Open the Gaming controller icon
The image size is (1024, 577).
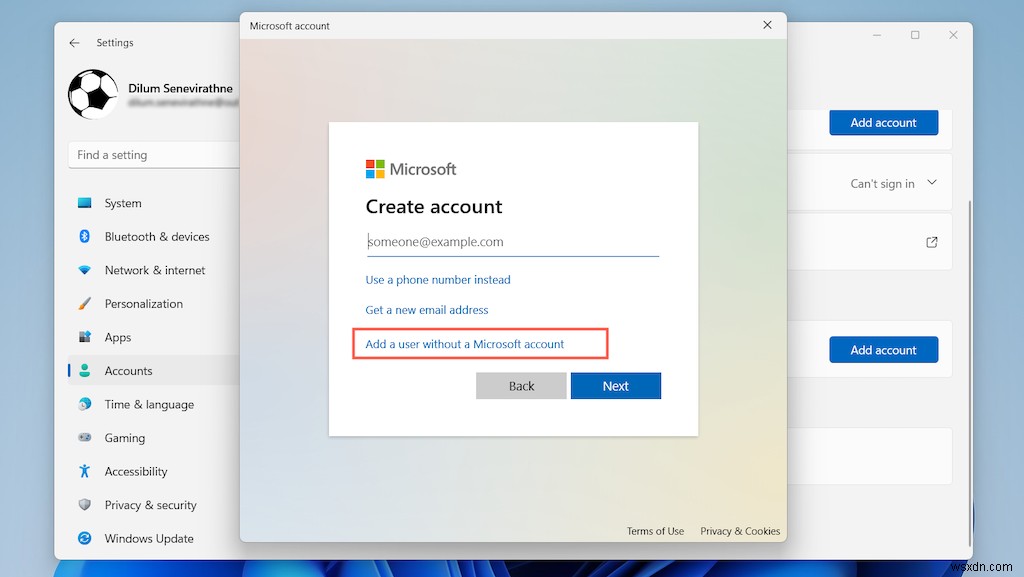click(85, 438)
